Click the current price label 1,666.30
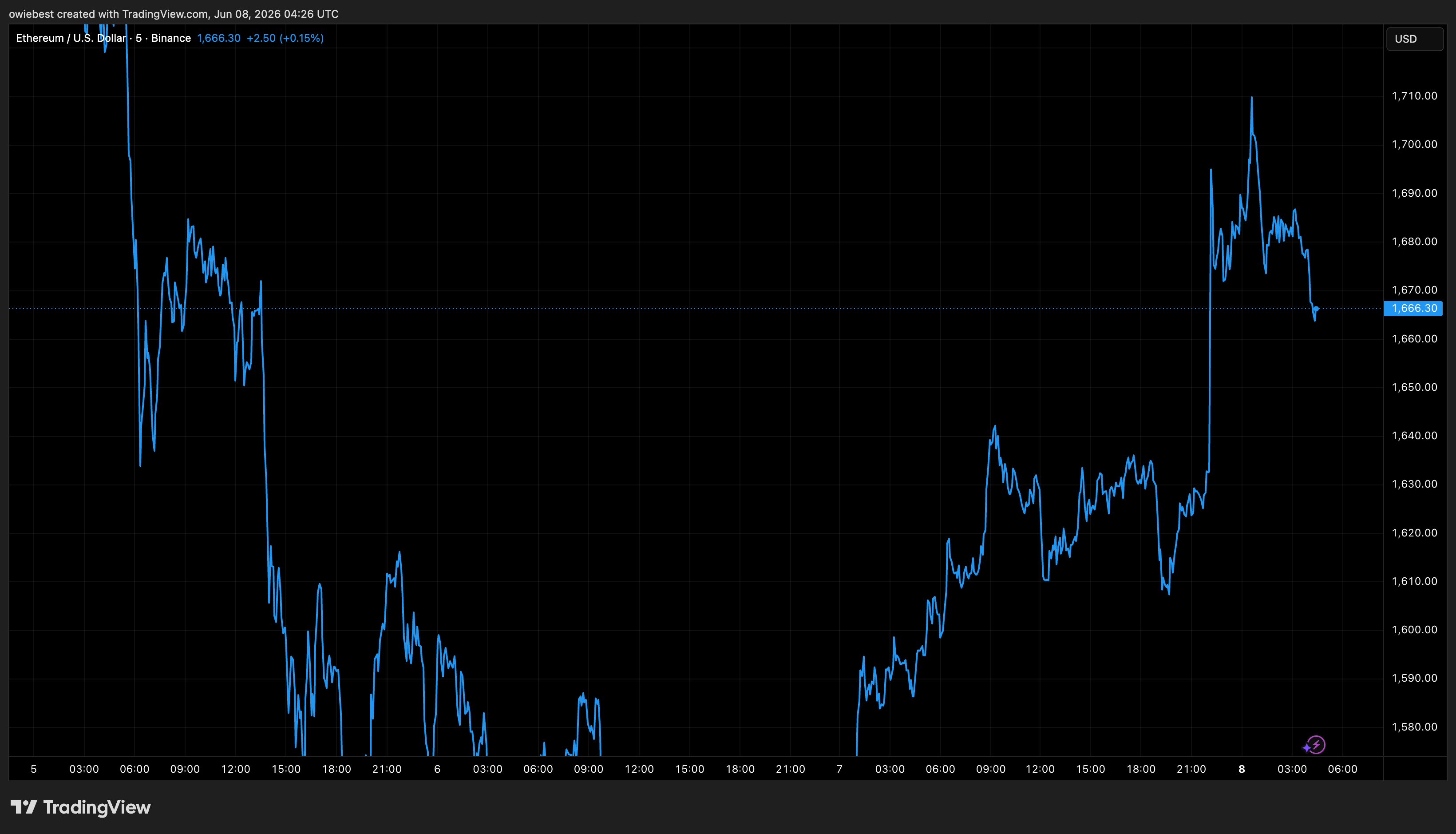This screenshot has height=834, width=1456. click(1414, 308)
